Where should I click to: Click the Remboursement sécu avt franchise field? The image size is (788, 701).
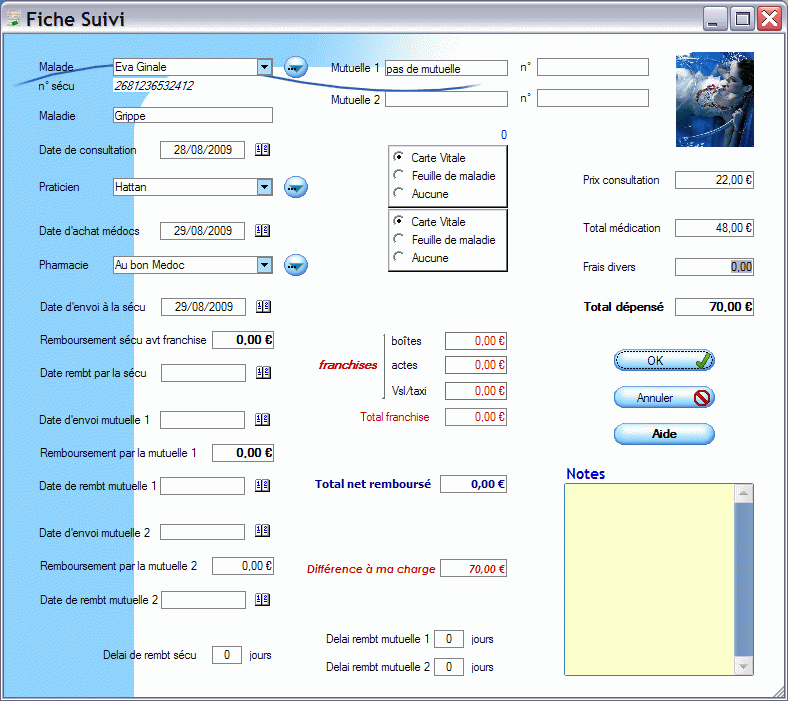tap(243, 340)
